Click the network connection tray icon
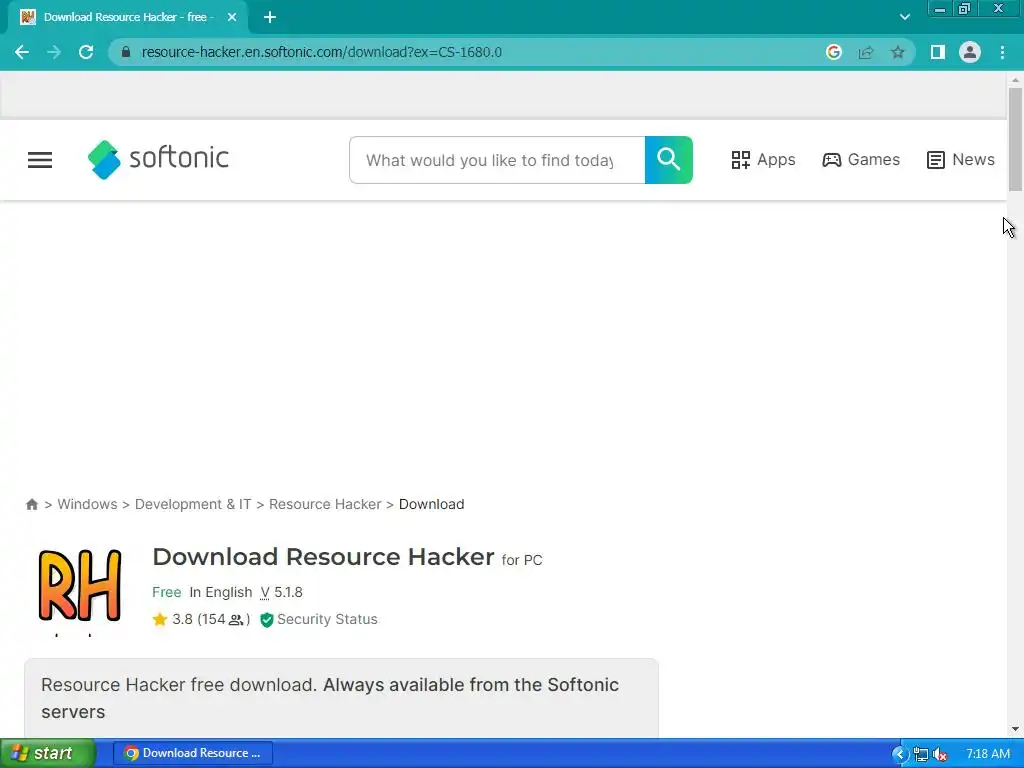1024x768 pixels. (x=921, y=754)
